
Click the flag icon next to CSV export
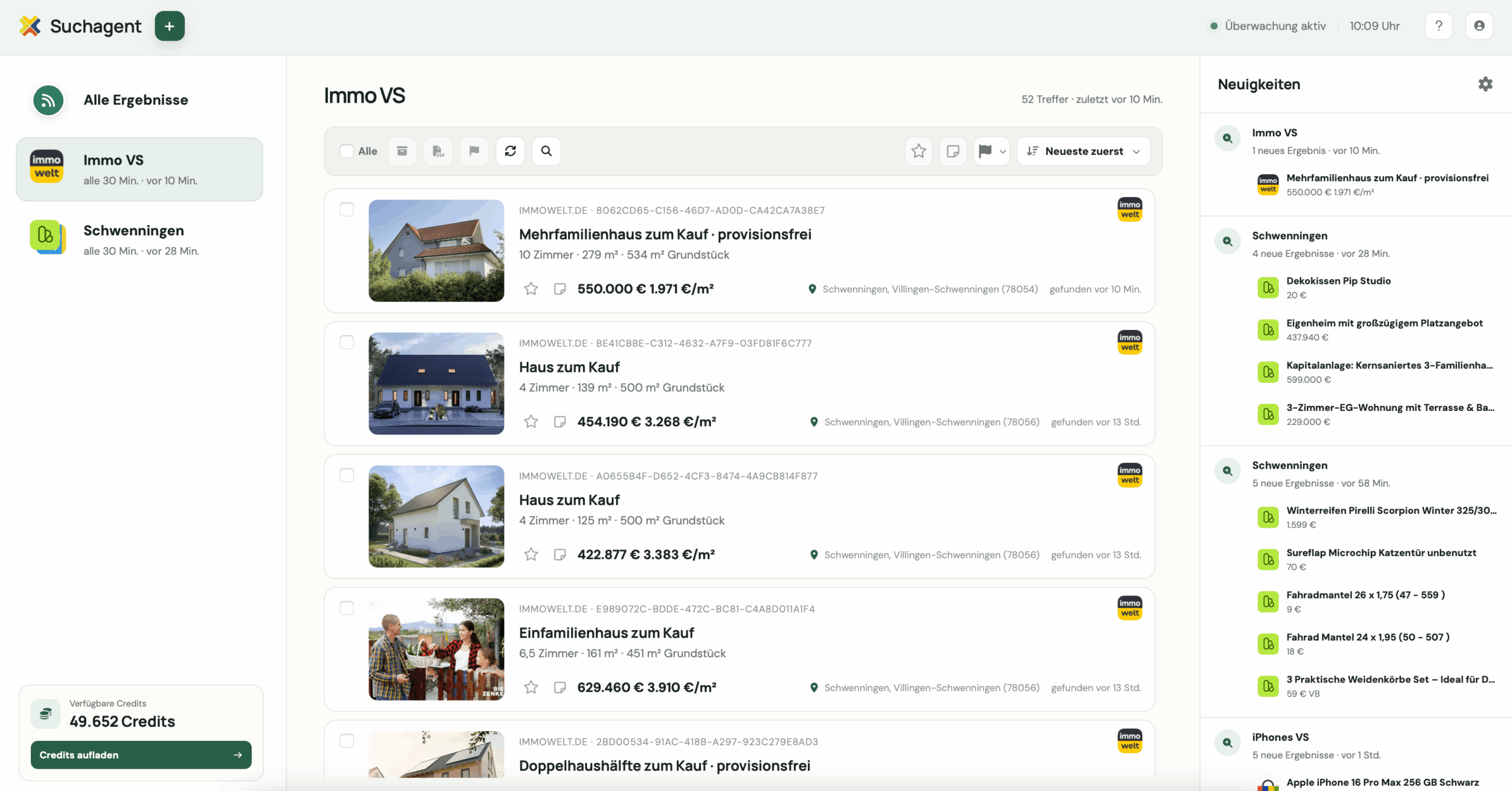coord(474,151)
